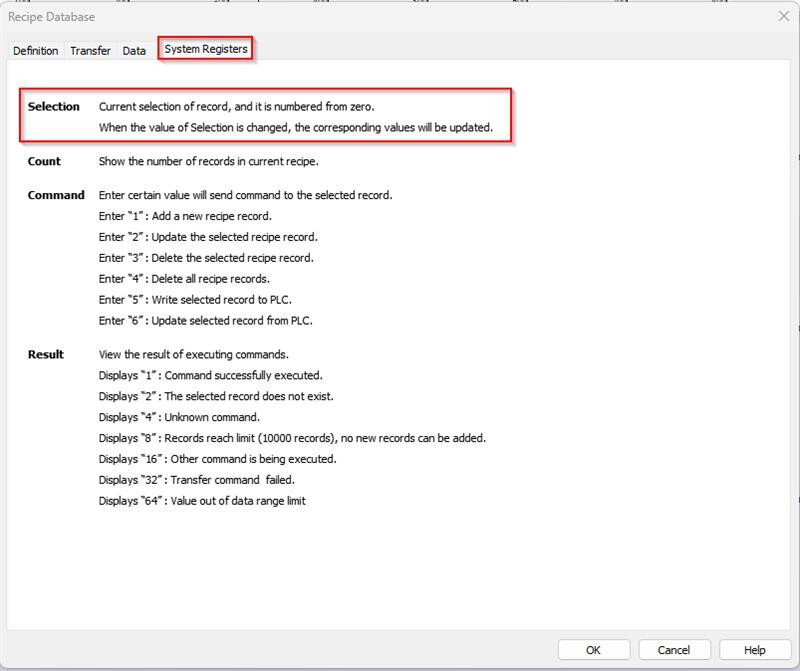Close the Recipe Database dialog

tap(784, 16)
